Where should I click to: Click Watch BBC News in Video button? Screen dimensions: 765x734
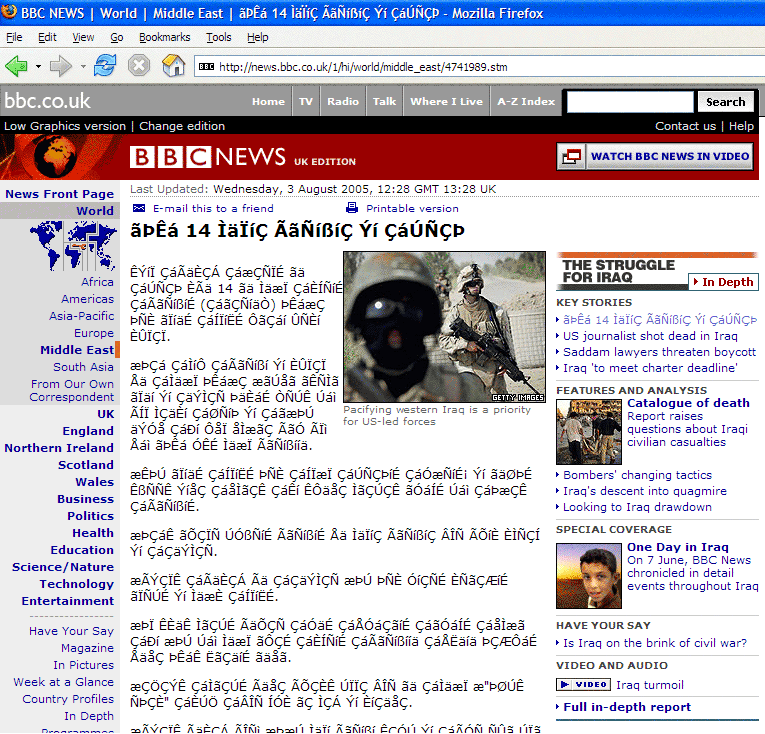tap(655, 156)
